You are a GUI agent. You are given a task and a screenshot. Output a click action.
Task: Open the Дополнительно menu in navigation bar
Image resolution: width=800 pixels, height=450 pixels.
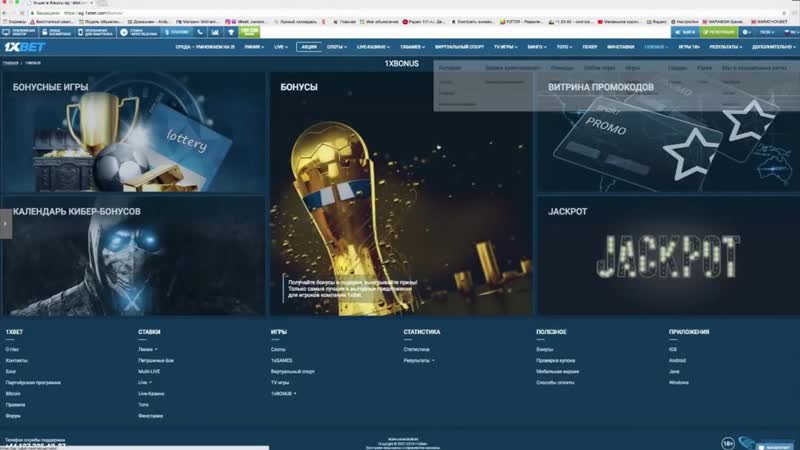773,47
